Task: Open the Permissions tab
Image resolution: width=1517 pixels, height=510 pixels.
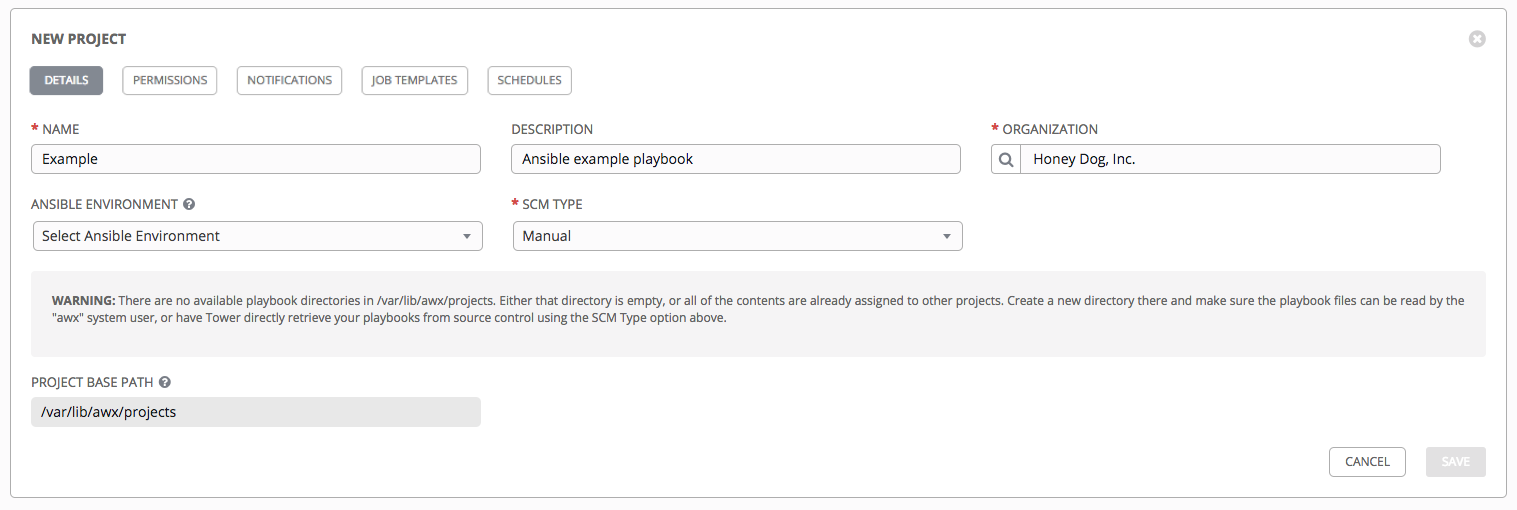Action: (x=170, y=80)
